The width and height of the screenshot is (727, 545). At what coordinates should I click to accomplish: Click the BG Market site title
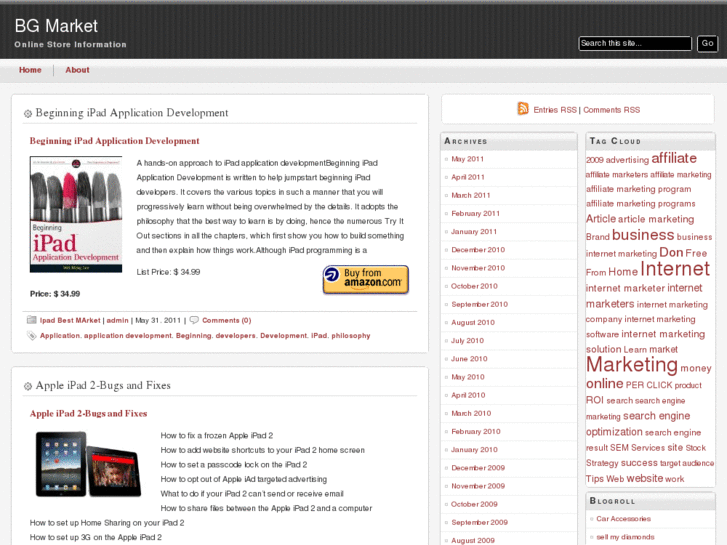[56, 26]
